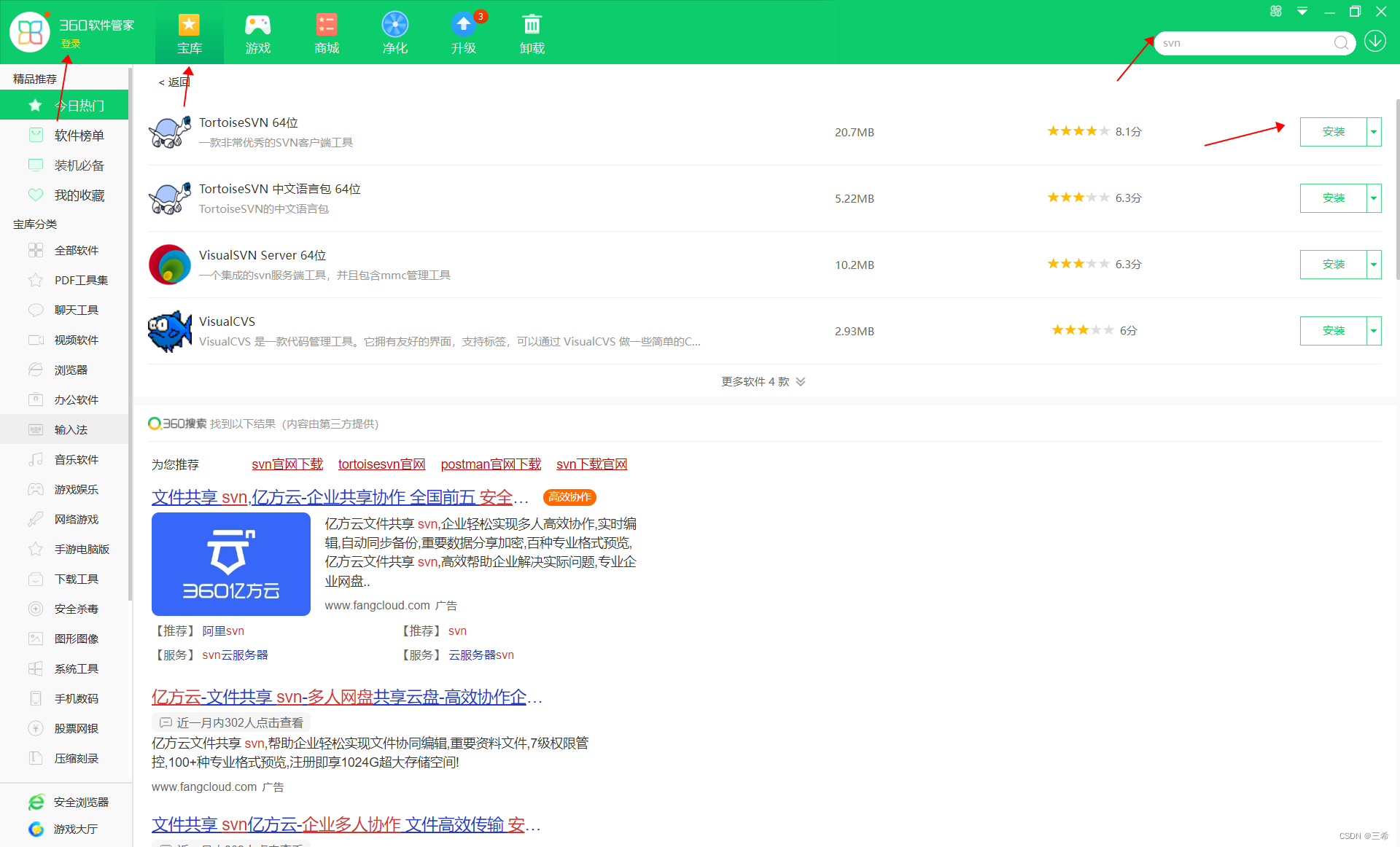
Task: Open the 宝库 tab in top navigation
Action: coord(189,33)
